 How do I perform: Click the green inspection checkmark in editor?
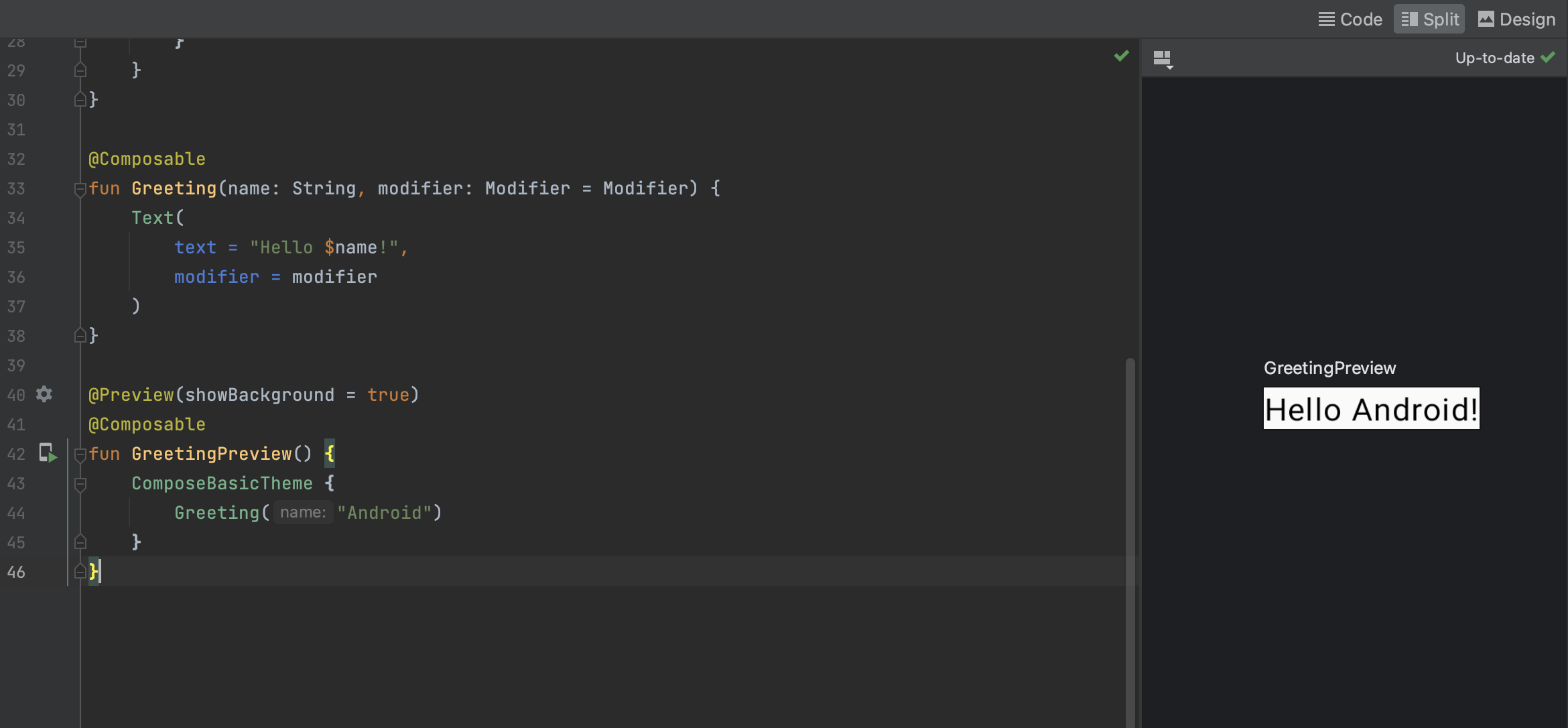point(1121,56)
